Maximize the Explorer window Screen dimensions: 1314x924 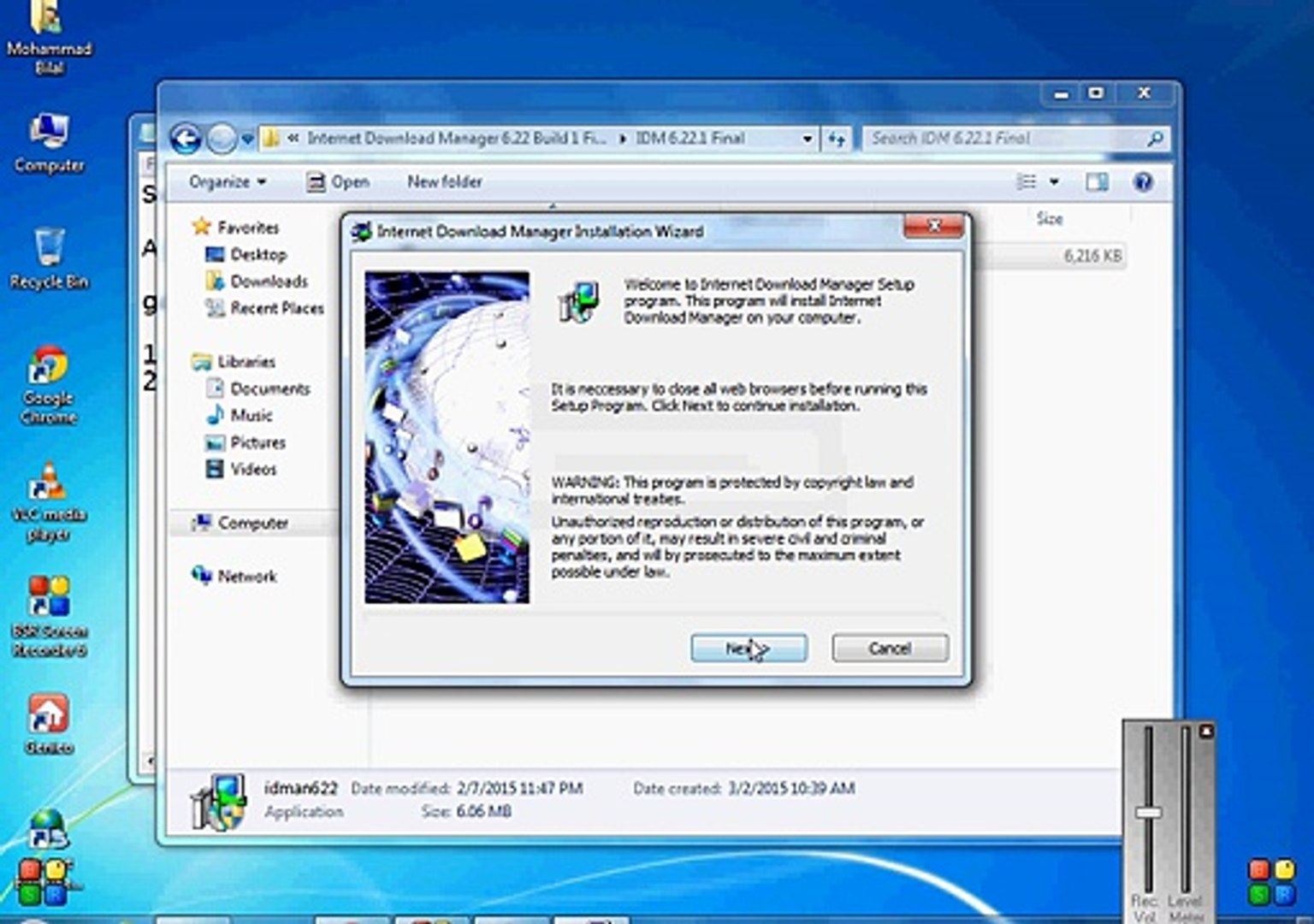point(1096,93)
